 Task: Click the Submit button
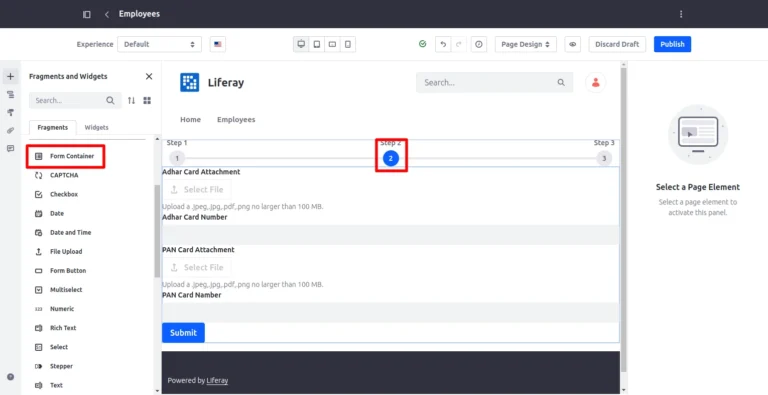[x=183, y=333]
